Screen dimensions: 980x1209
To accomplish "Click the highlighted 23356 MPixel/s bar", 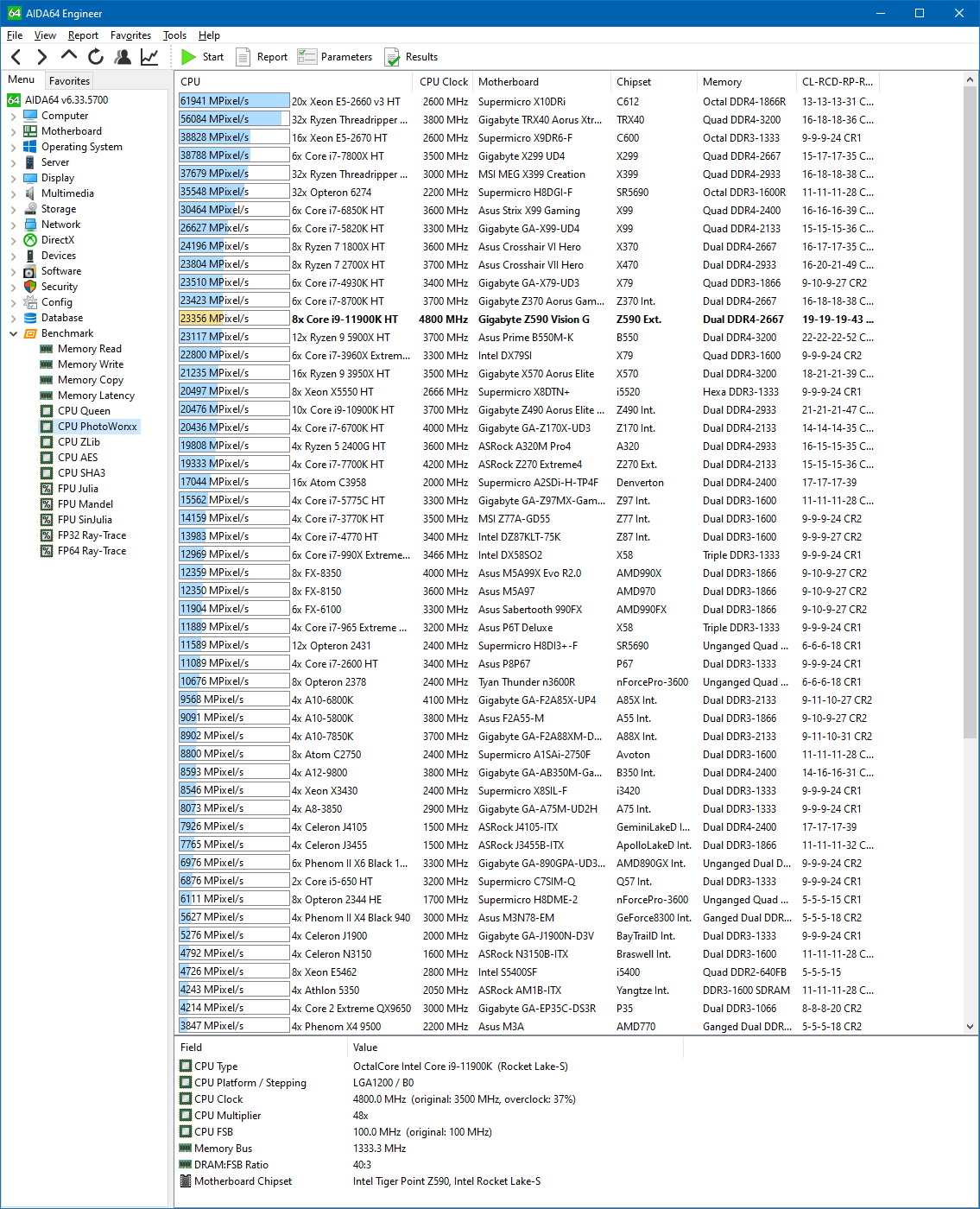I will pyautogui.click(x=234, y=319).
